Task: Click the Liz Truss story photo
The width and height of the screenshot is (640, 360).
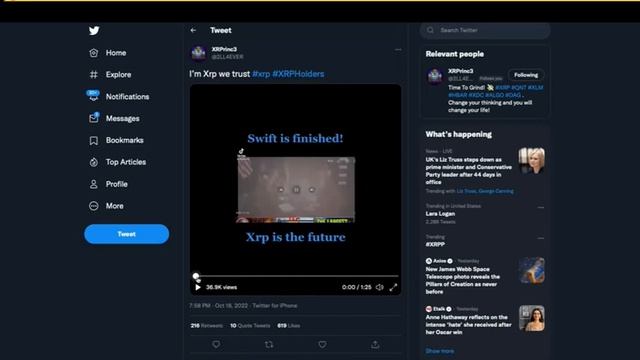Action: pos(531,161)
